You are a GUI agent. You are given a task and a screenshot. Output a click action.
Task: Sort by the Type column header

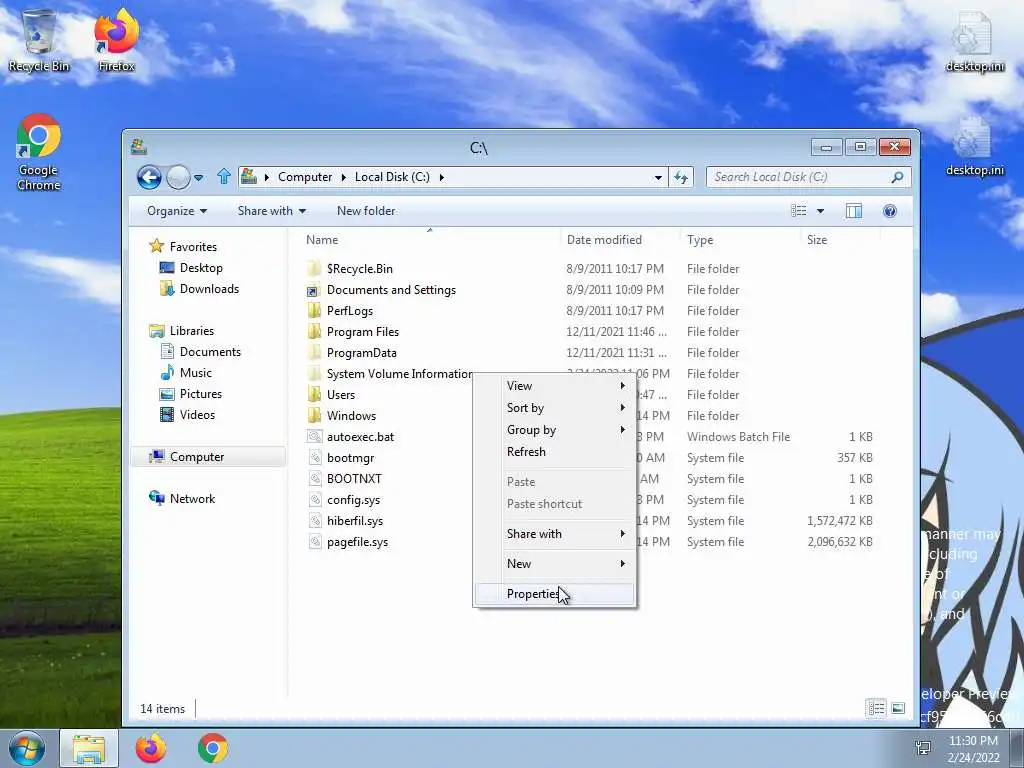[x=700, y=240]
